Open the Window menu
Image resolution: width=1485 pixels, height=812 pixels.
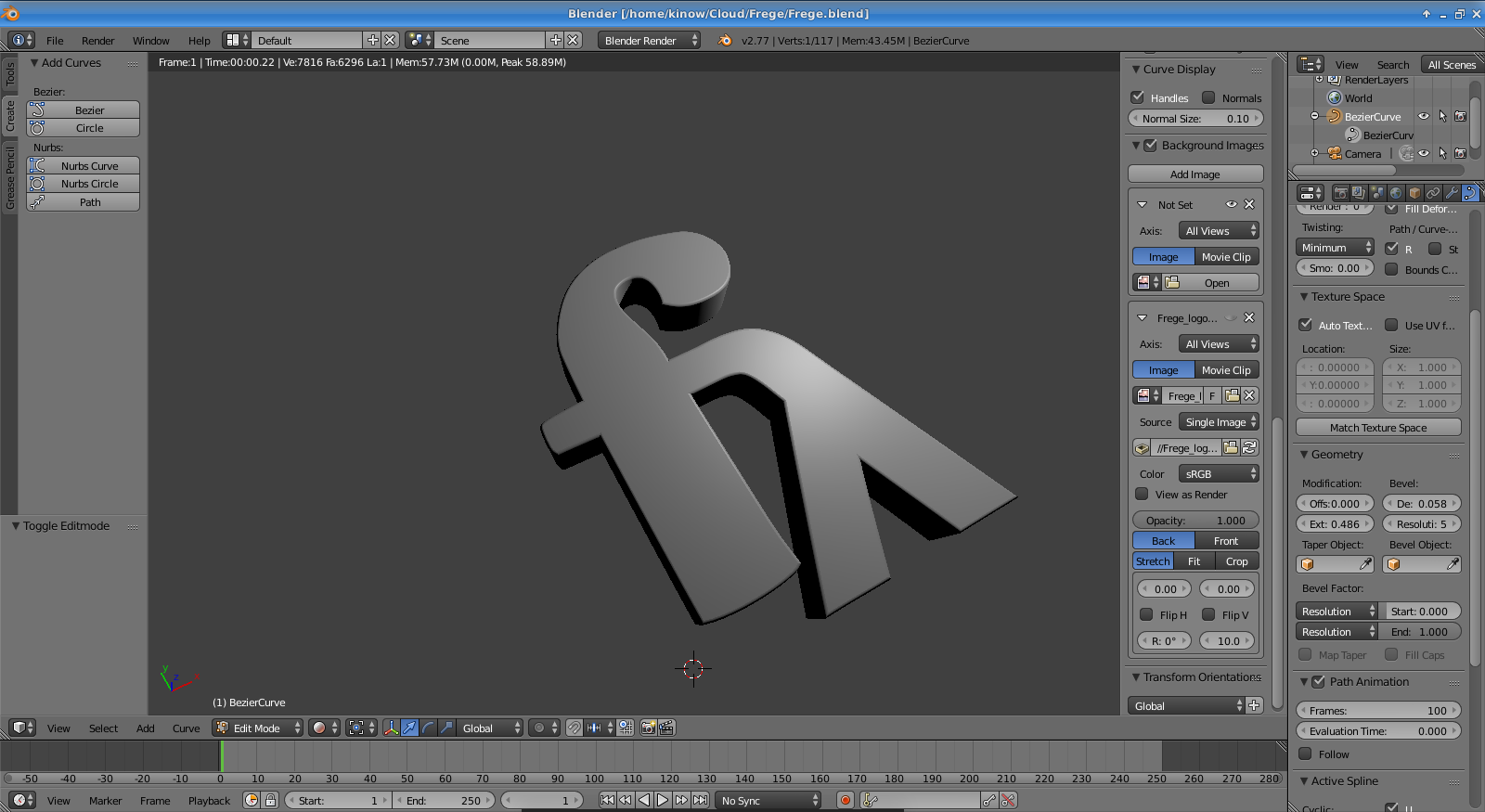(x=150, y=40)
